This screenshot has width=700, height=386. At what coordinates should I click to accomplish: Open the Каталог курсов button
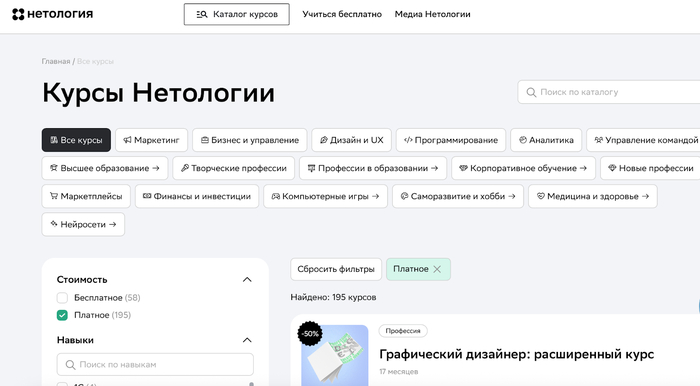click(x=237, y=14)
